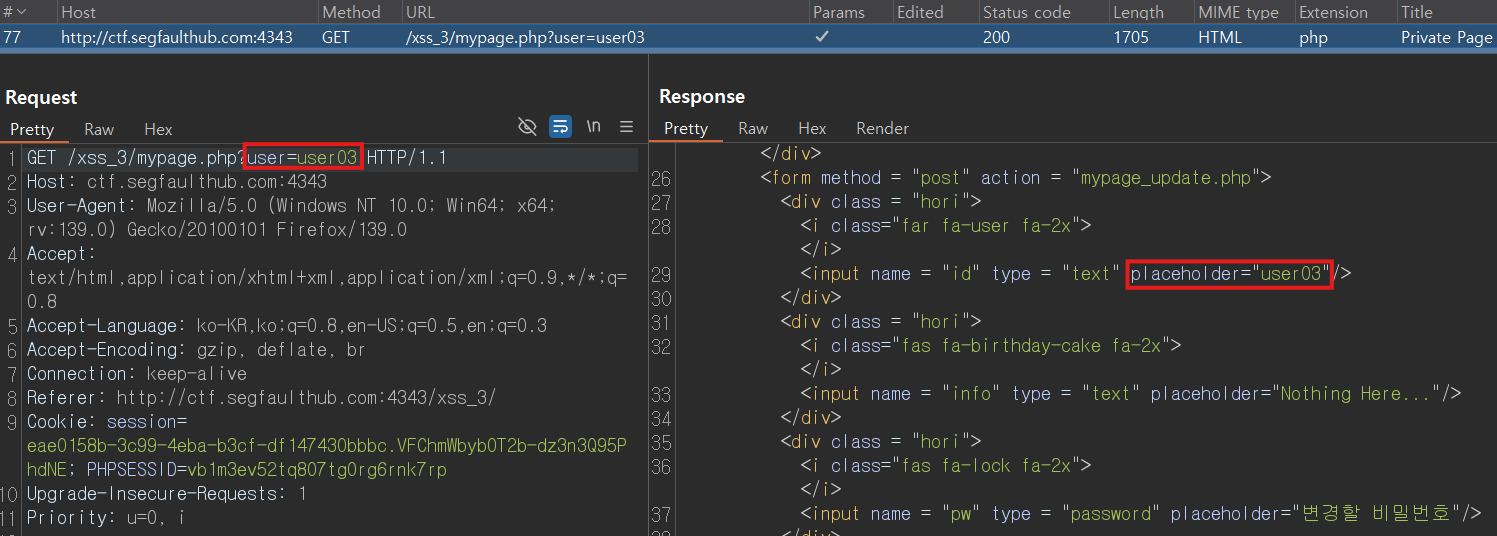Image resolution: width=1497 pixels, height=536 pixels.
Task: Select history row 77 for mypage.php
Action: 748,37
